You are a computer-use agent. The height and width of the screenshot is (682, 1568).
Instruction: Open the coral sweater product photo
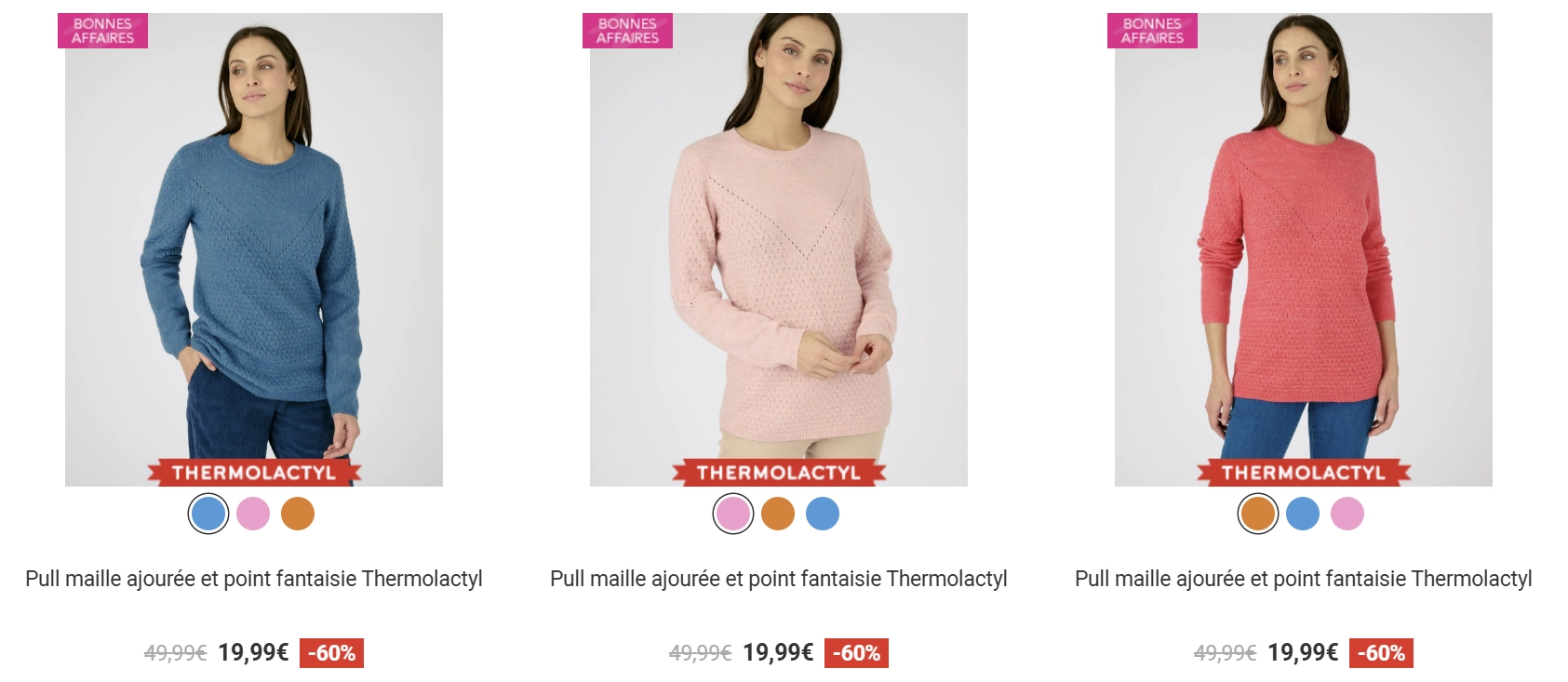click(1304, 249)
